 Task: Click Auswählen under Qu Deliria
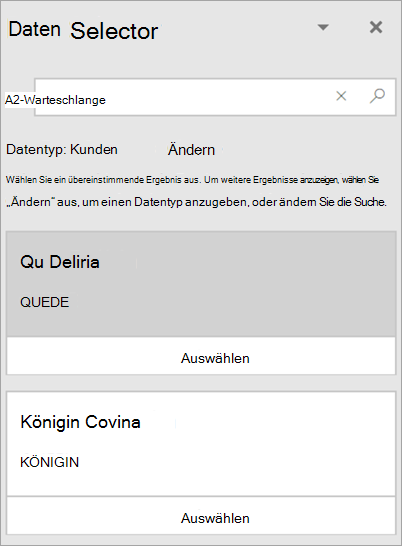click(201, 356)
